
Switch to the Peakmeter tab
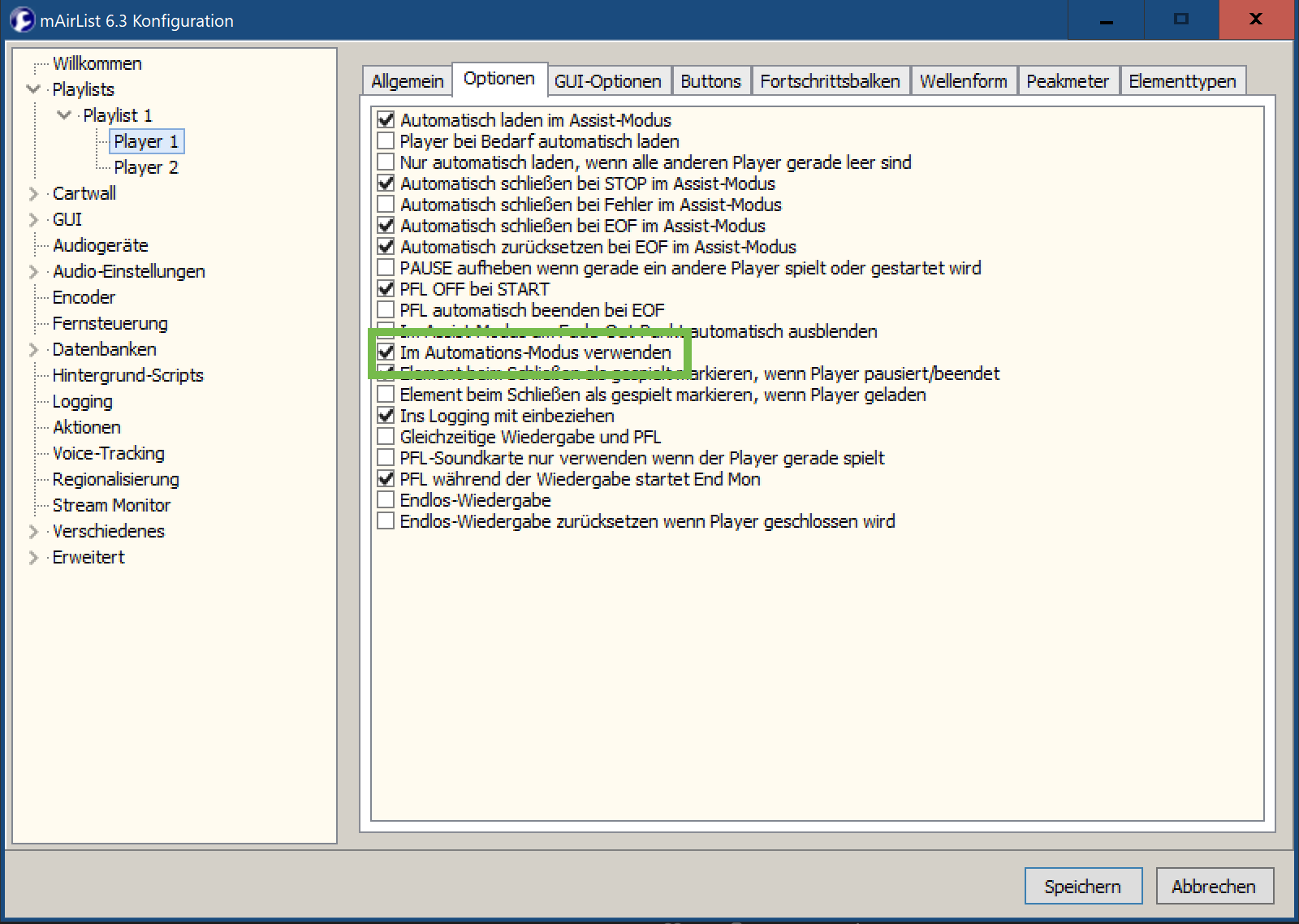click(x=1067, y=81)
